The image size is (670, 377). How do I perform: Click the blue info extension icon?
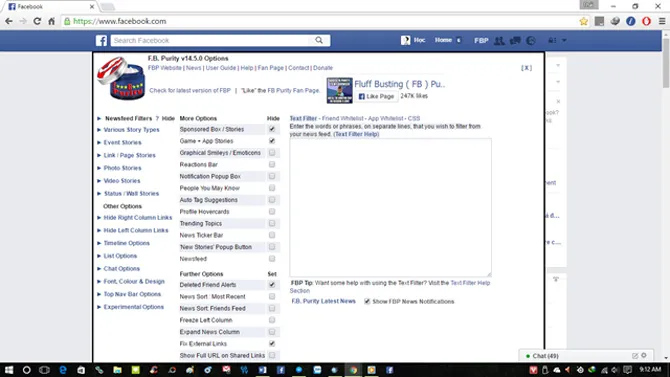pos(631,21)
